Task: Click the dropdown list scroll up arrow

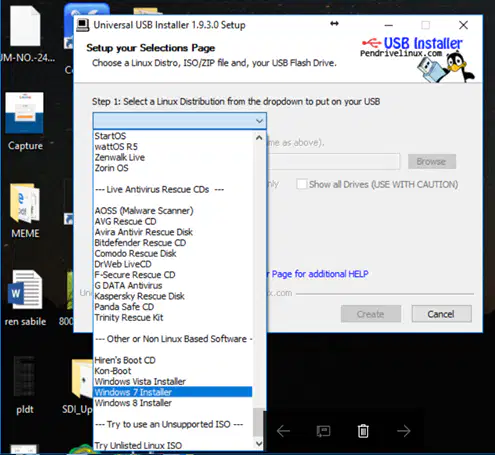Action: 259,137
